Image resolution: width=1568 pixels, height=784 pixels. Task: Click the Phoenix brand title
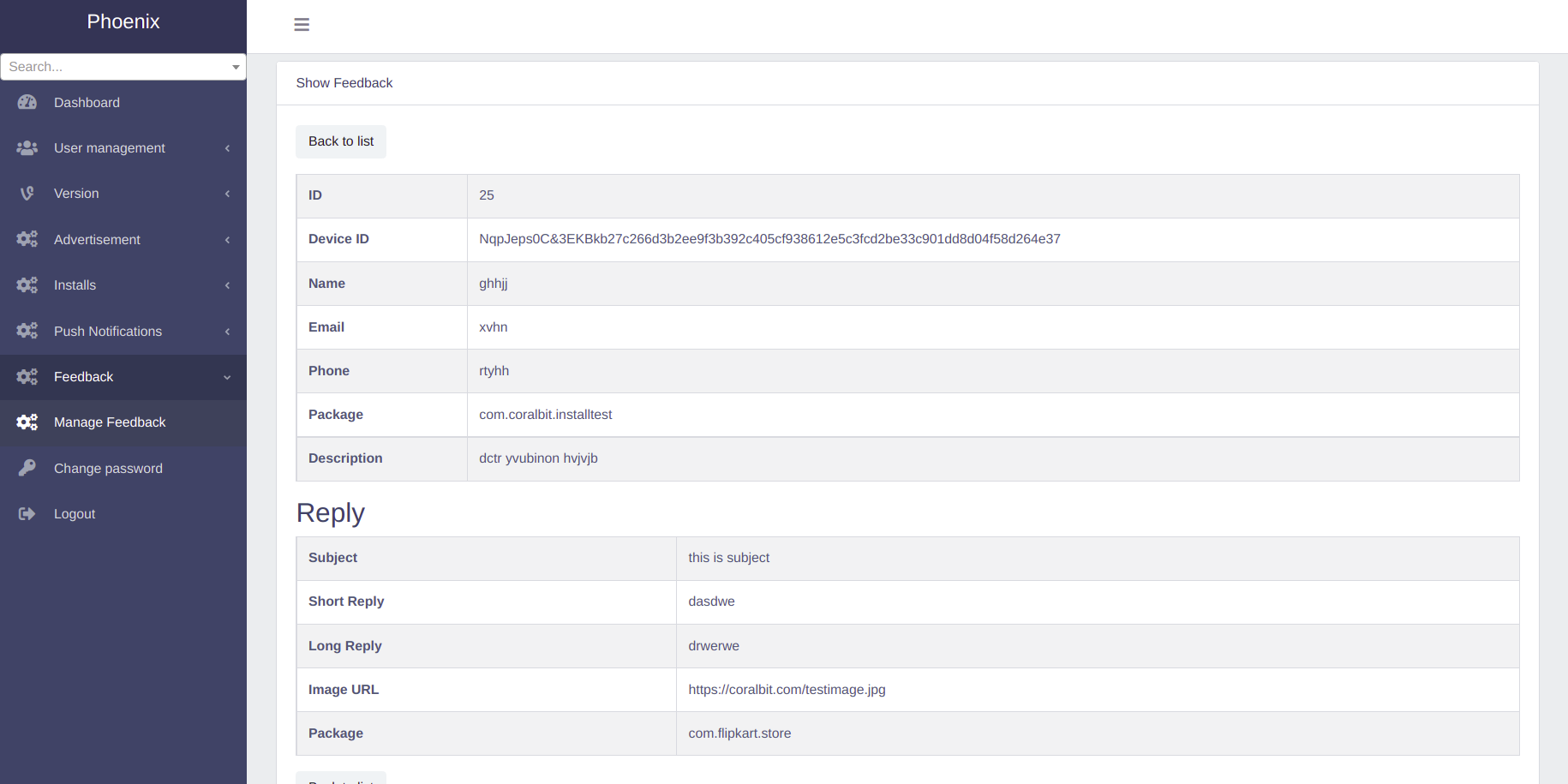point(123,21)
